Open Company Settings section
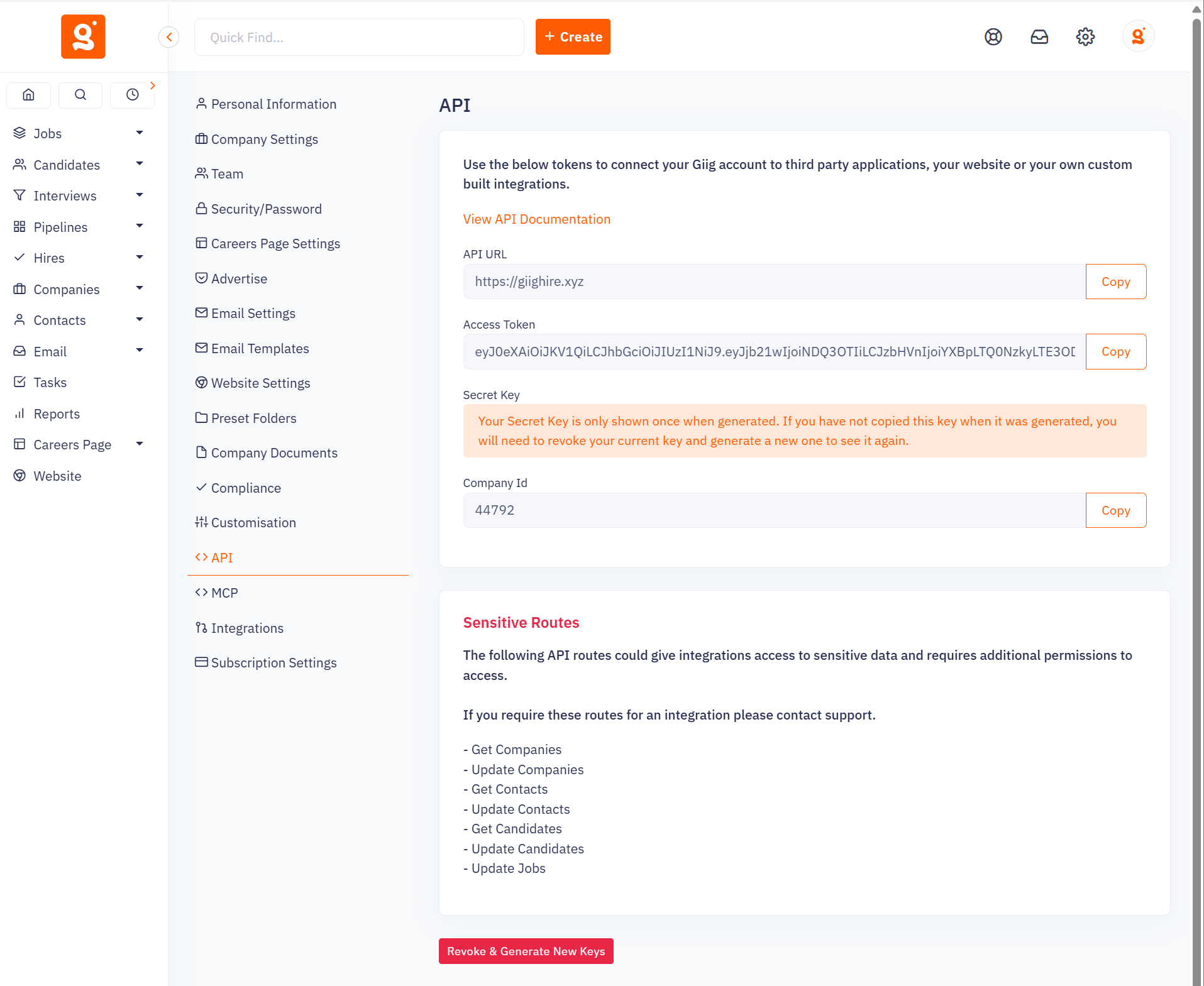The width and height of the screenshot is (1204, 986). (x=257, y=139)
